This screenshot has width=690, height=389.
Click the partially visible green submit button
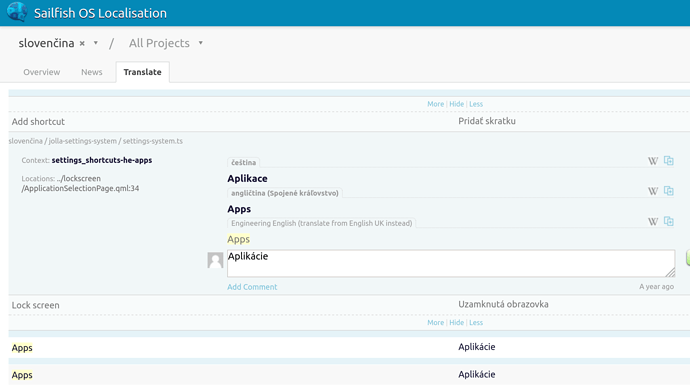point(688,258)
